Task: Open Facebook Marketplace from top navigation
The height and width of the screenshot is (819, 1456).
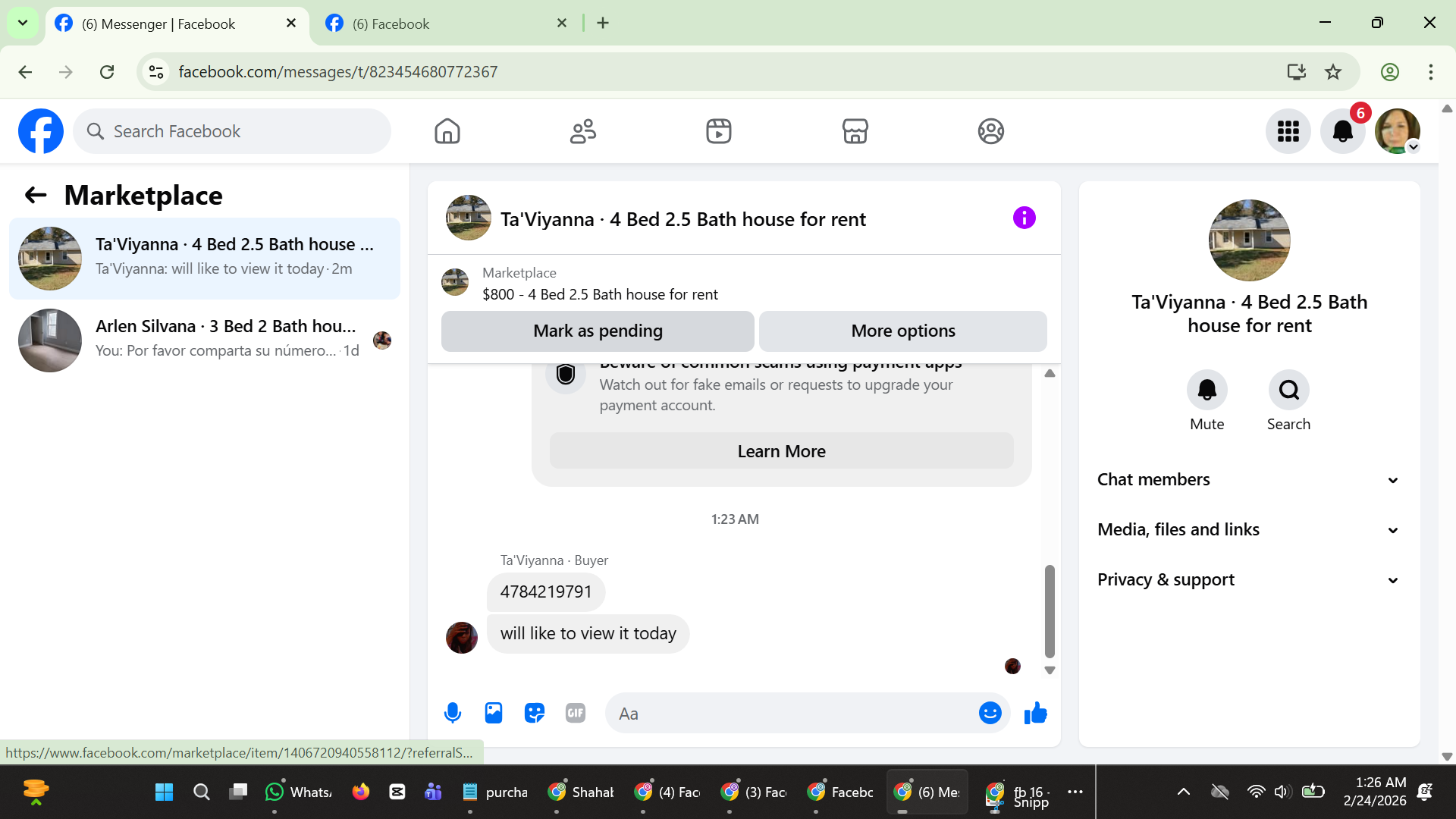Action: pyautogui.click(x=855, y=131)
